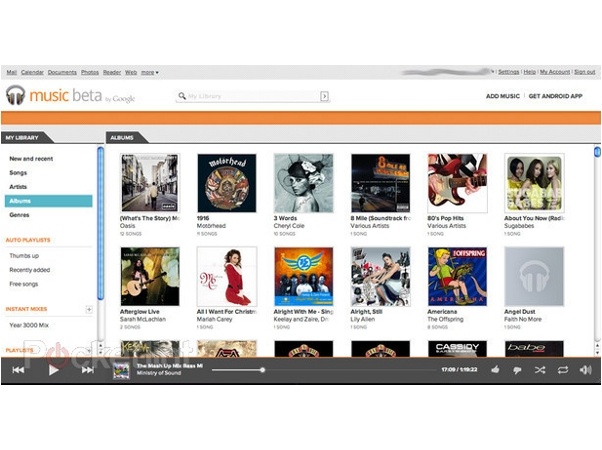Mute the volume with the speaker icon
Viewport: 602px width, 450px height.
point(585,370)
